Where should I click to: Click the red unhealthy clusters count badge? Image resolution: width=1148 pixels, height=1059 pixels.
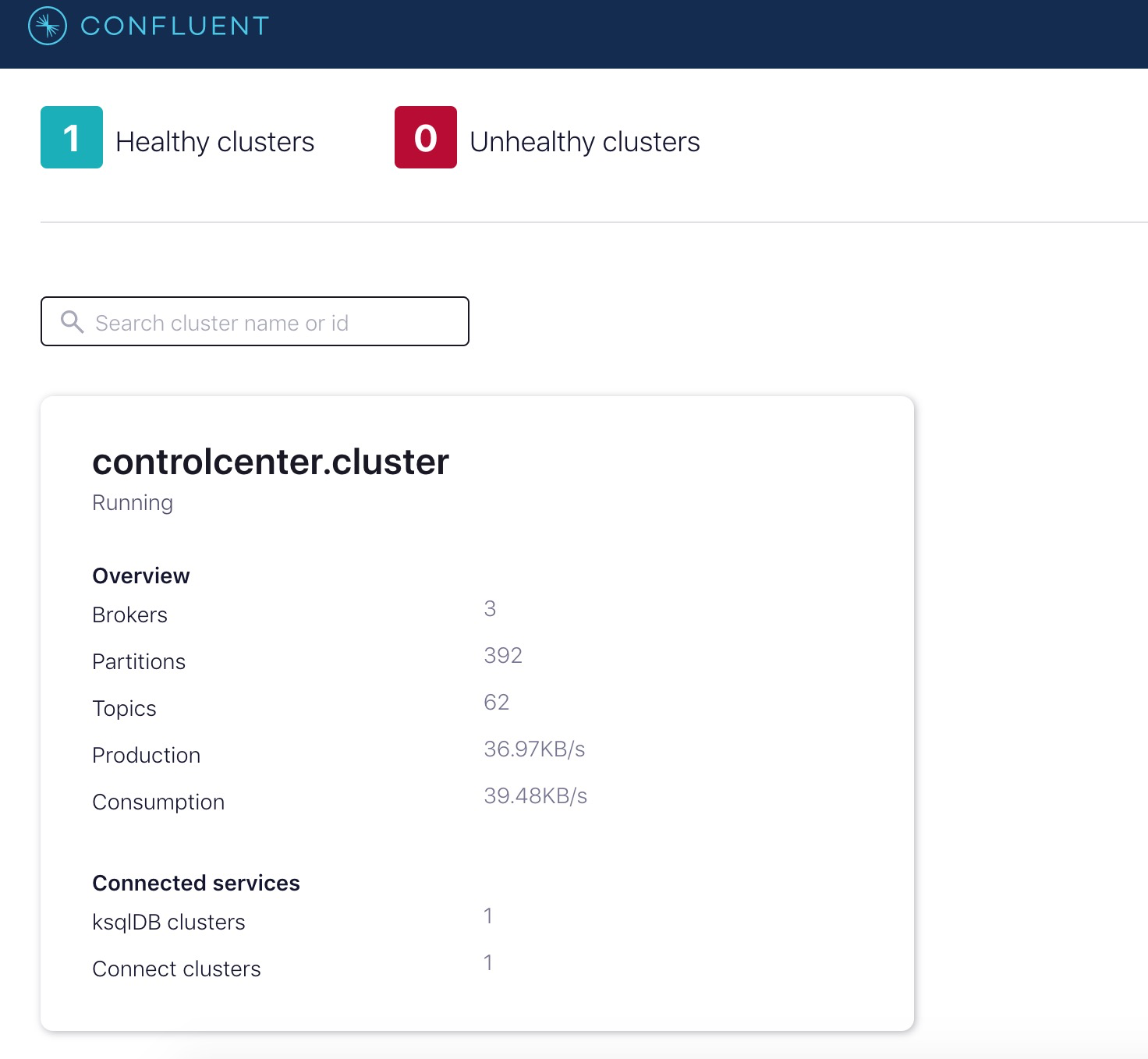tap(426, 137)
